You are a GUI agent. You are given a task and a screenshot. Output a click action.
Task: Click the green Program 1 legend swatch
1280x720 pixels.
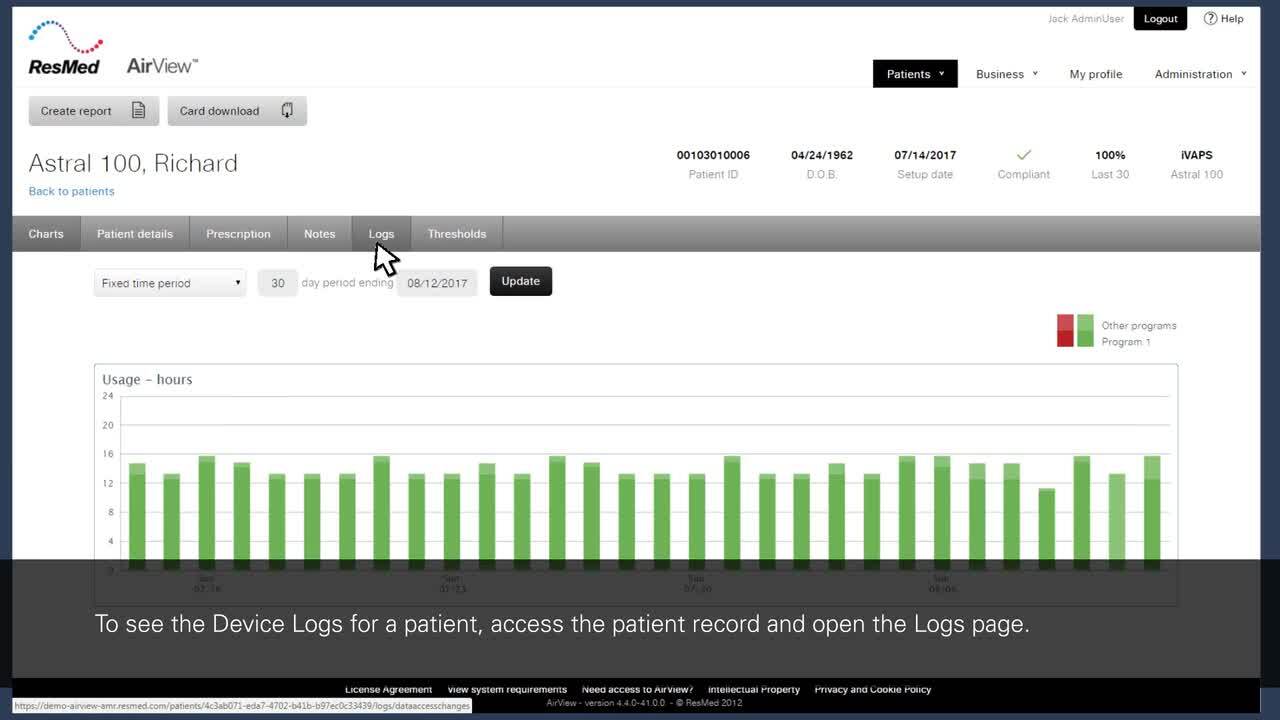click(x=1085, y=331)
